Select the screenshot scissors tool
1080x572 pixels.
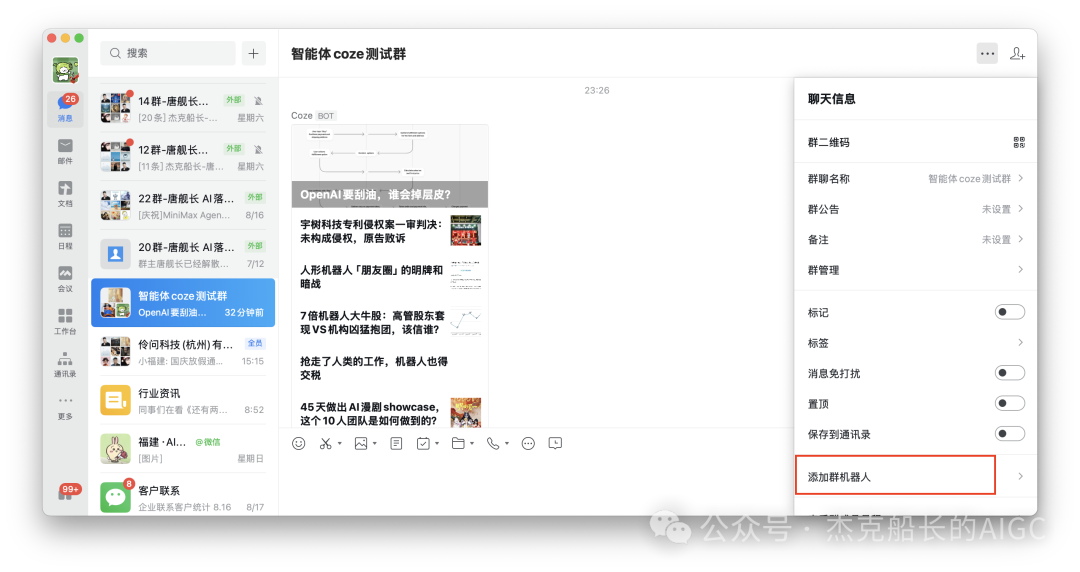(326, 443)
